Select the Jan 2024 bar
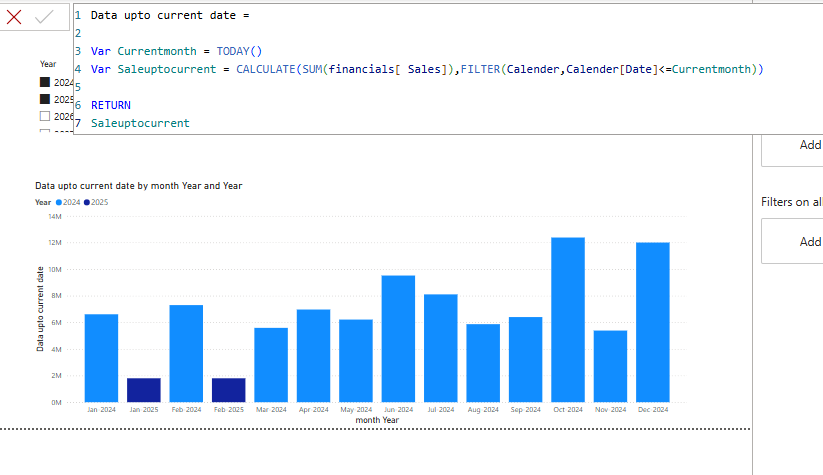 (101, 358)
